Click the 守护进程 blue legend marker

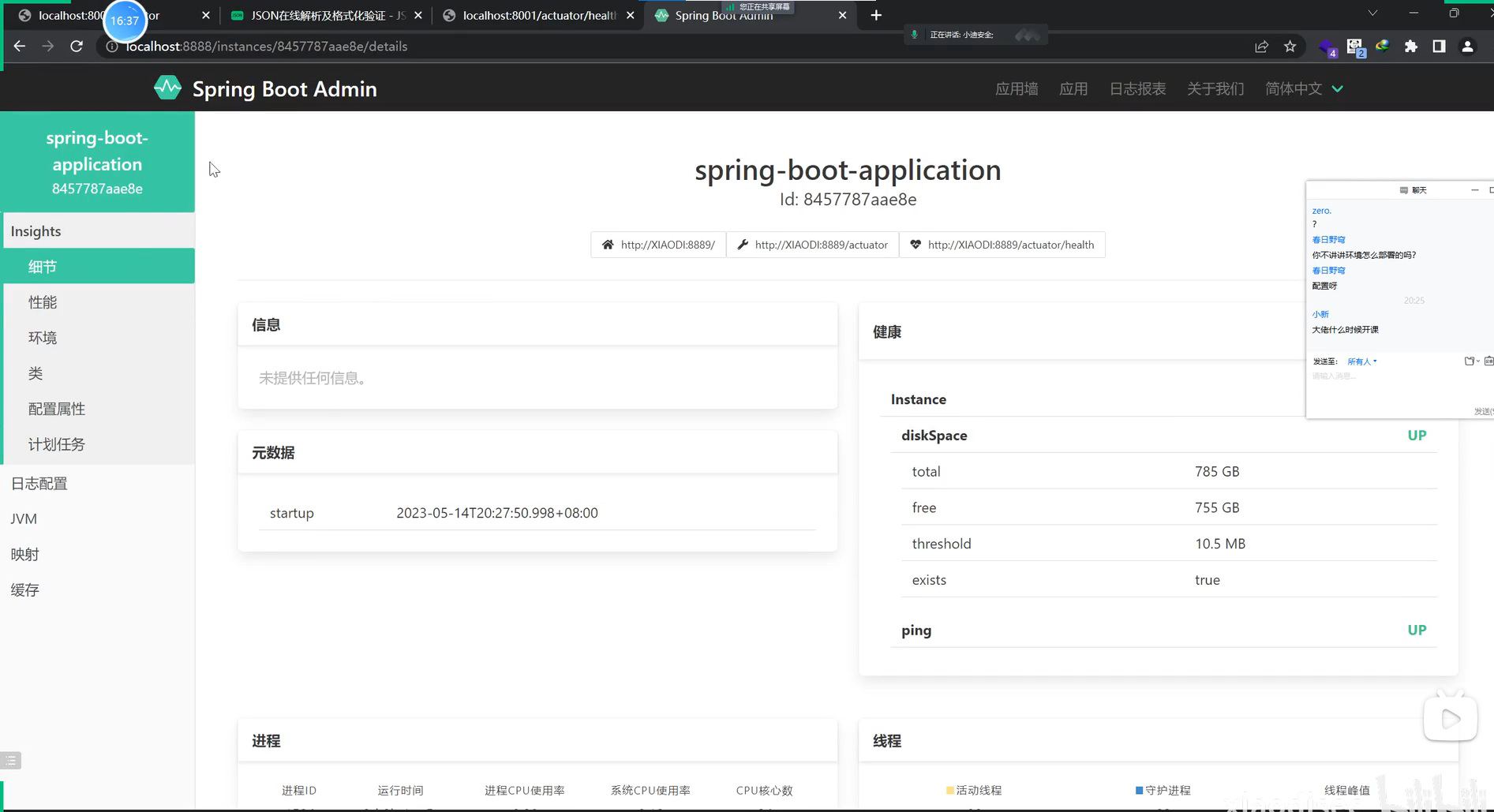click(1140, 790)
